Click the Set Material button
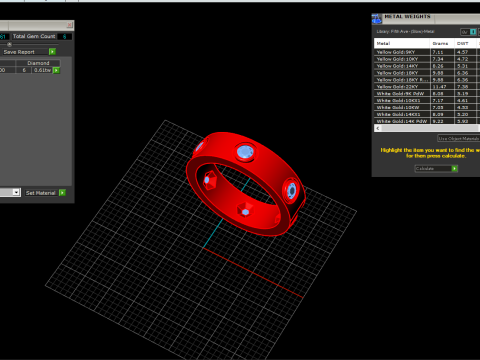Image resolution: width=480 pixels, height=360 pixels. click(41, 193)
